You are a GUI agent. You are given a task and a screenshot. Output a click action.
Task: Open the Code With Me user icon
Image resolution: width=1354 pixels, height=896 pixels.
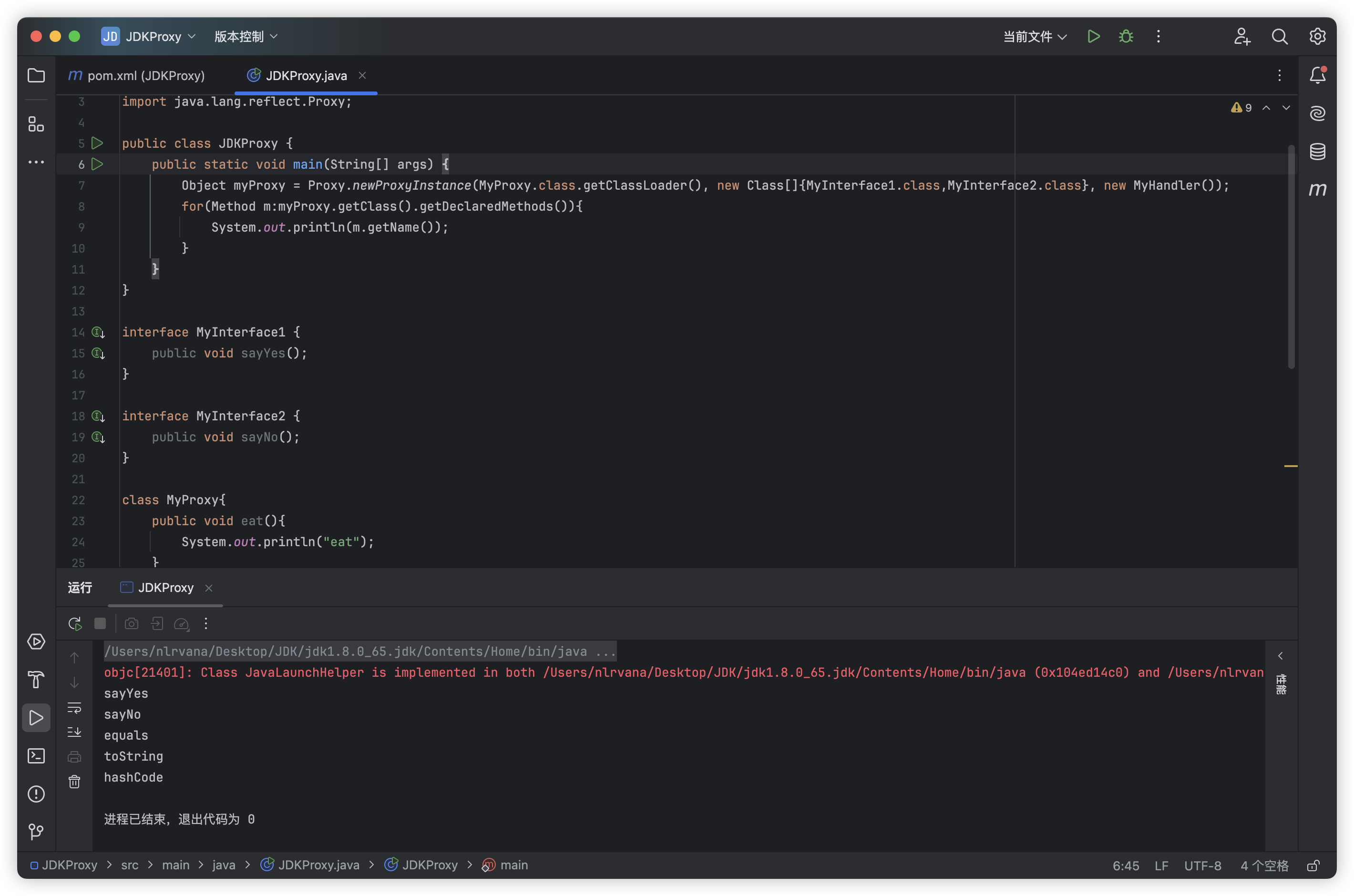tap(1241, 37)
